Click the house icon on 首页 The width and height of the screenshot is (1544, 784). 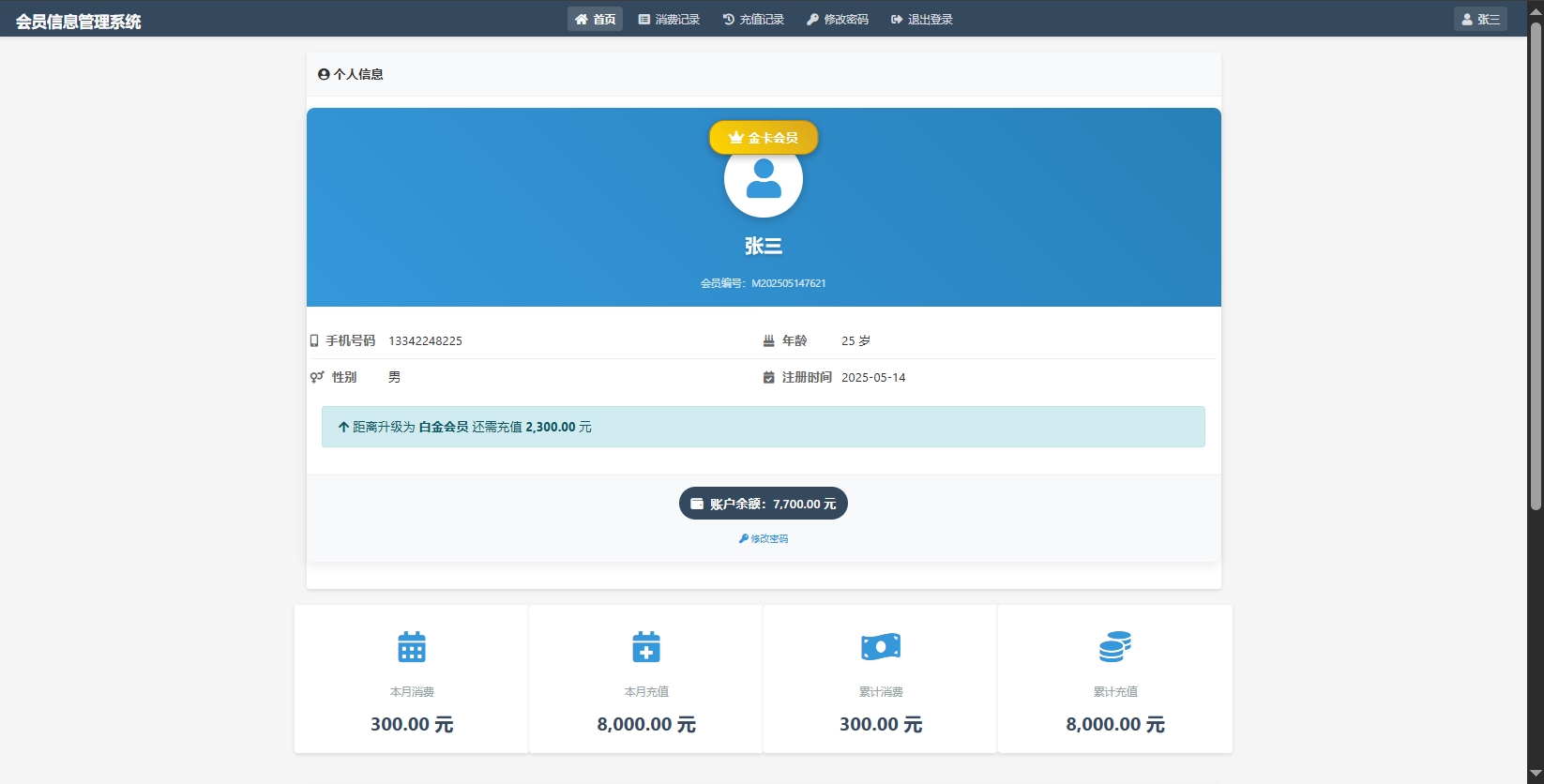582,19
